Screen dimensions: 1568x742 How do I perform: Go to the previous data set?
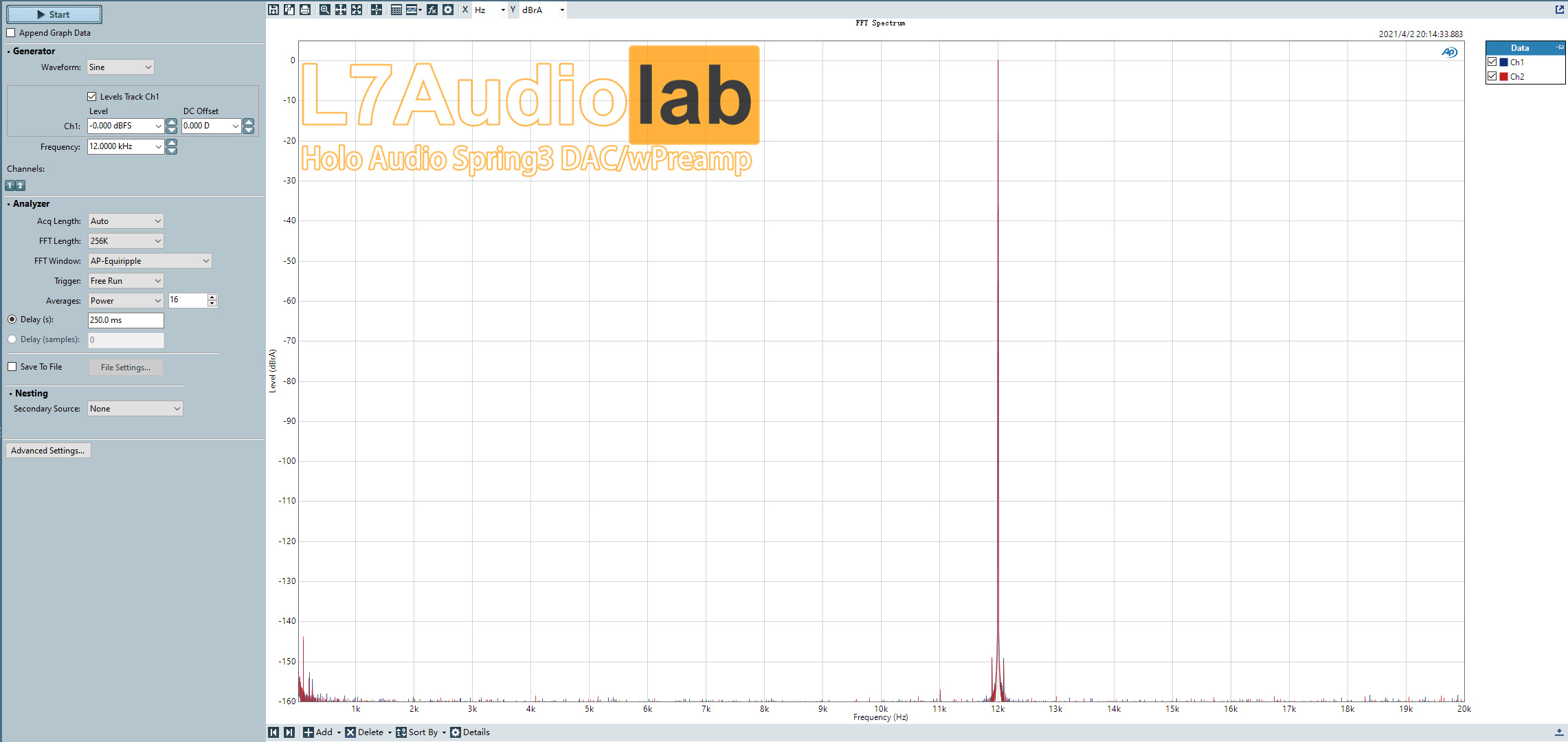[273, 732]
